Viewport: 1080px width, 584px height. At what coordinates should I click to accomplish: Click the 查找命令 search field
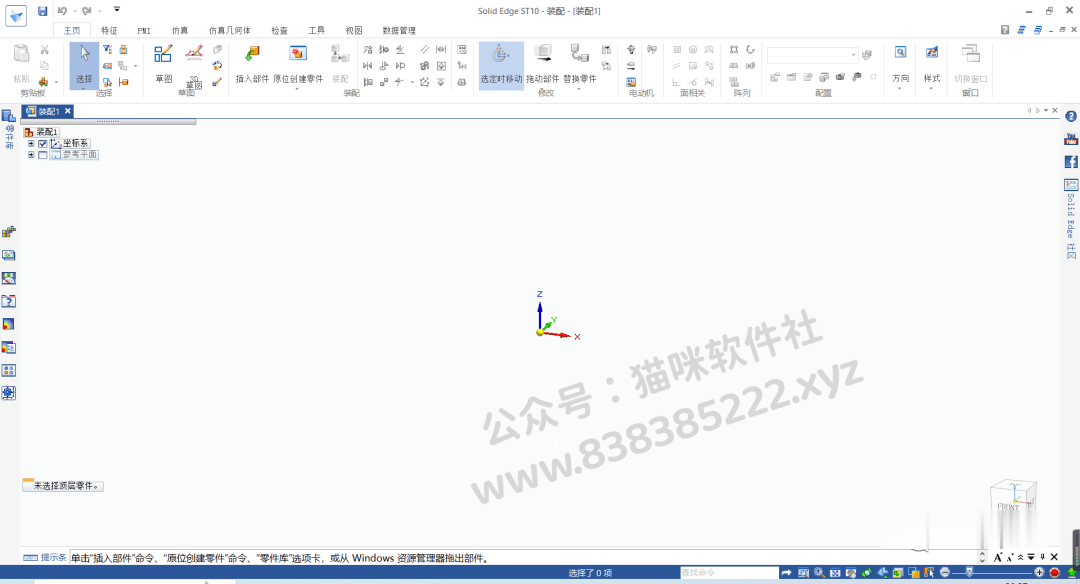pos(729,573)
